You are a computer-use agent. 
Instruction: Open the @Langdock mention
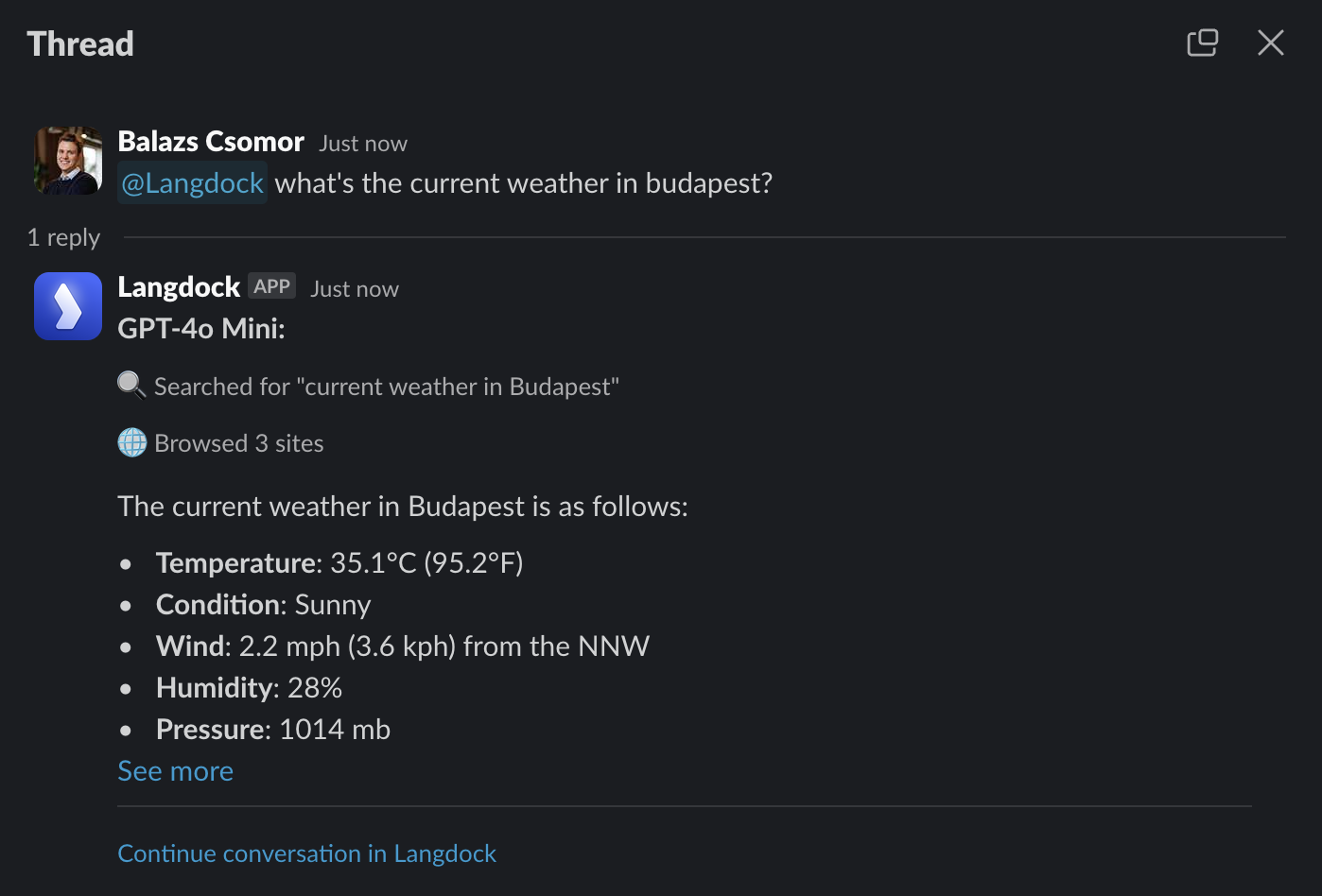[x=192, y=183]
